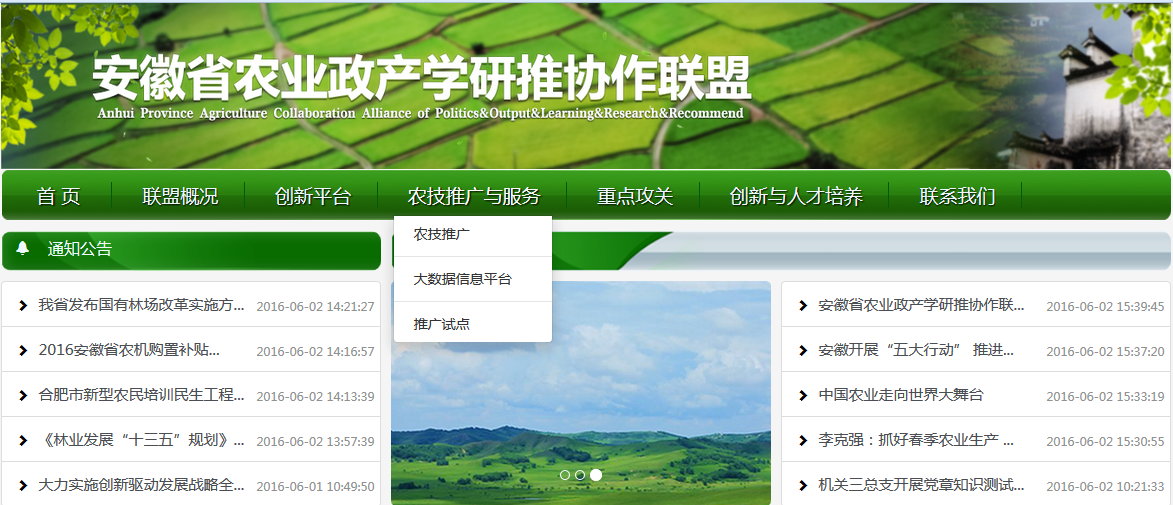
Task: Select the second carousel indicator dot
Action: click(580, 475)
